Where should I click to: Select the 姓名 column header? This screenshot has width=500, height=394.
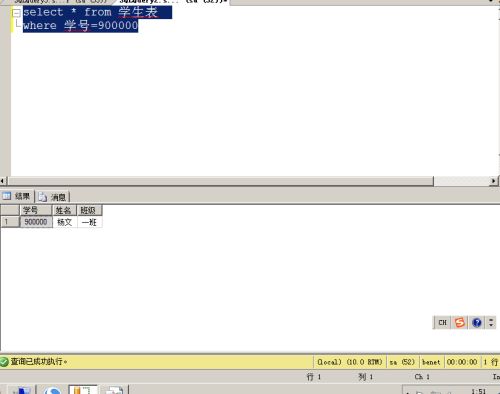(65, 210)
